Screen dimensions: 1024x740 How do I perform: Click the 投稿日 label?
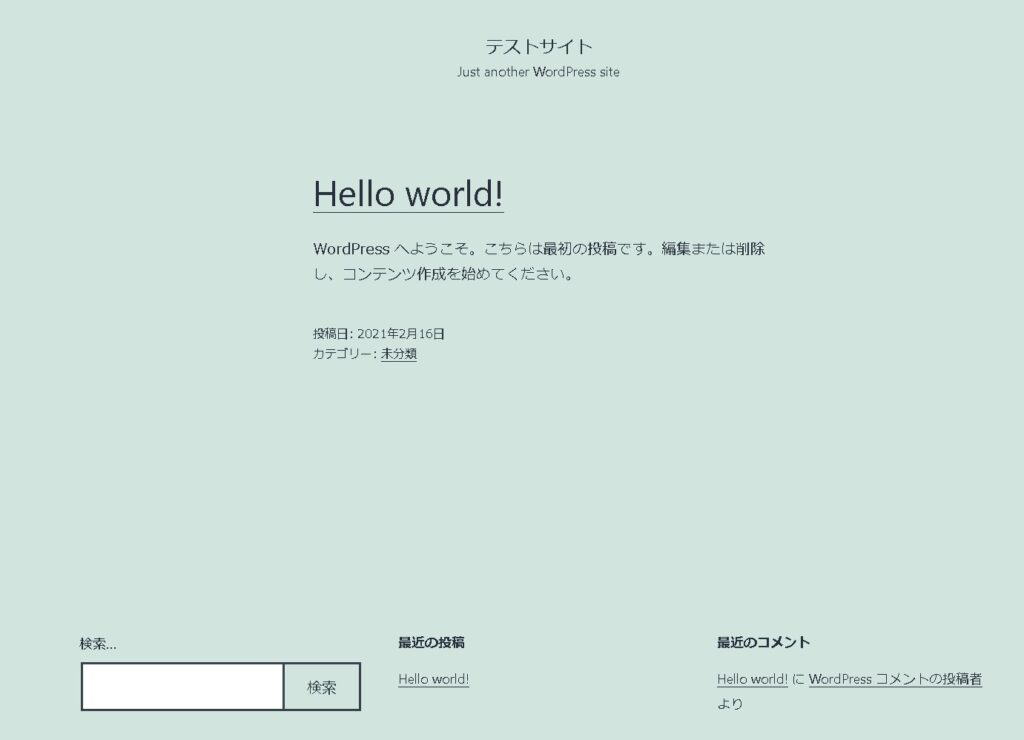pyautogui.click(x=331, y=334)
